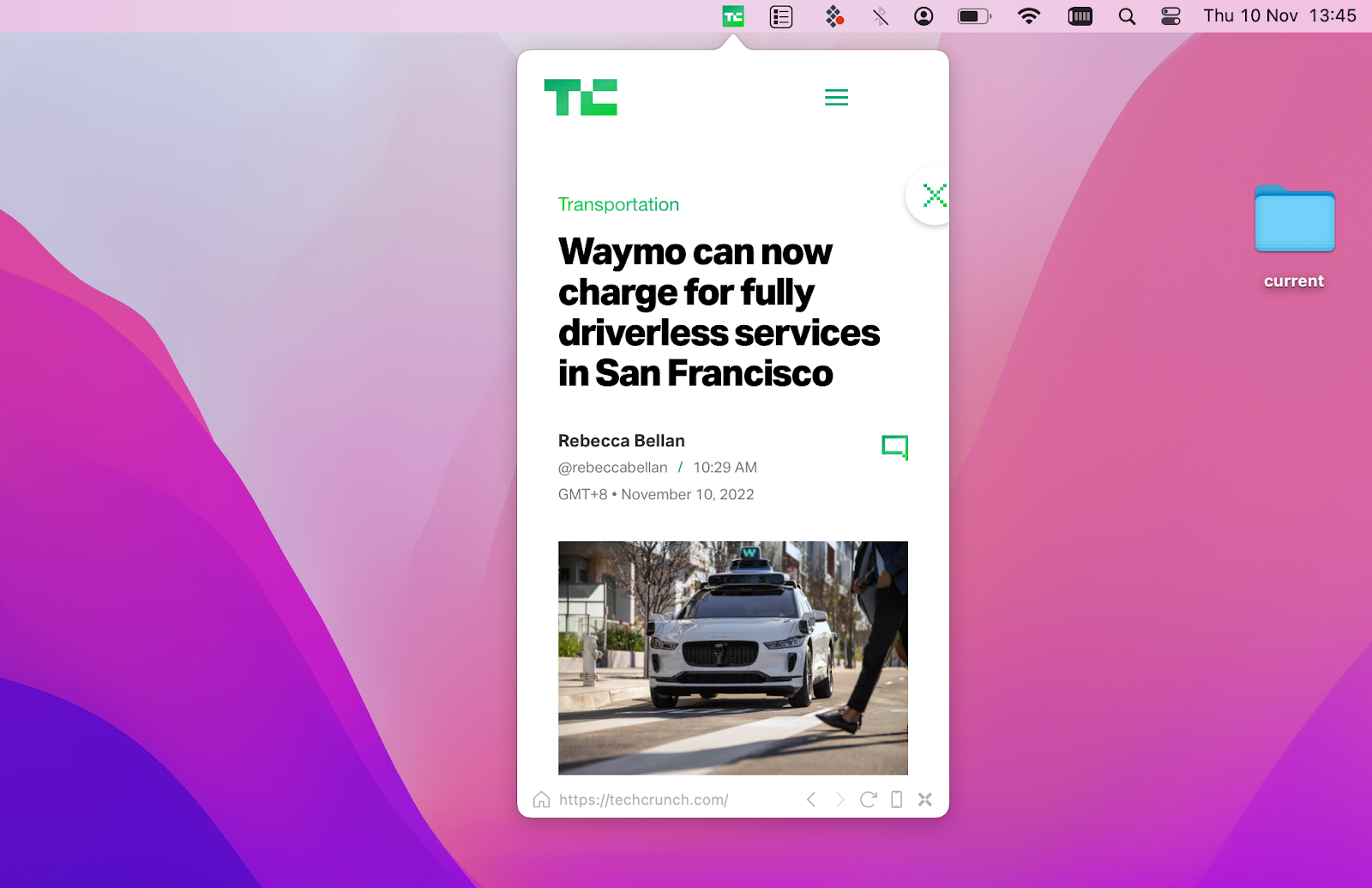The image size is (1372, 888).
Task: Click the battery status in menu bar
Action: tap(973, 16)
